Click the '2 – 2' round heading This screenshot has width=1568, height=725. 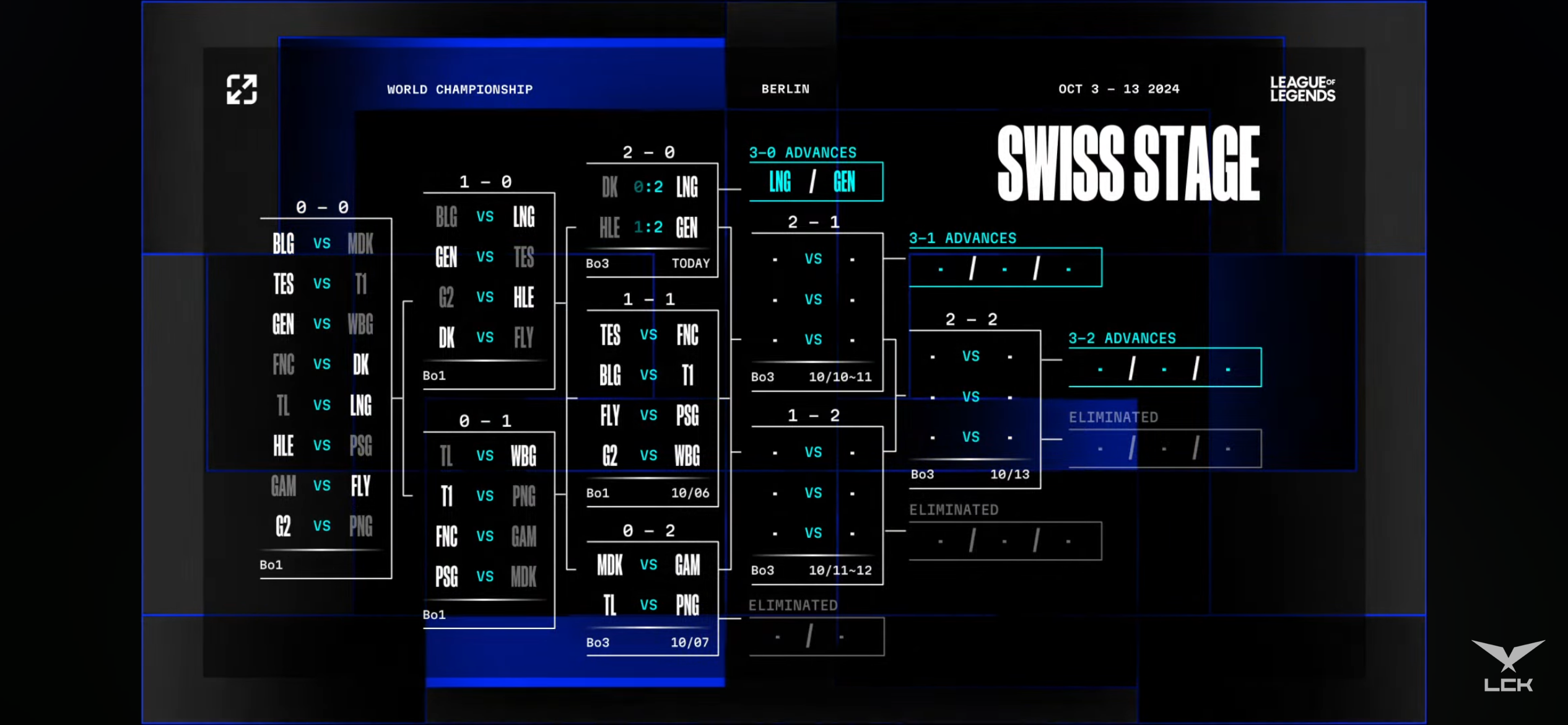click(971, 319)
